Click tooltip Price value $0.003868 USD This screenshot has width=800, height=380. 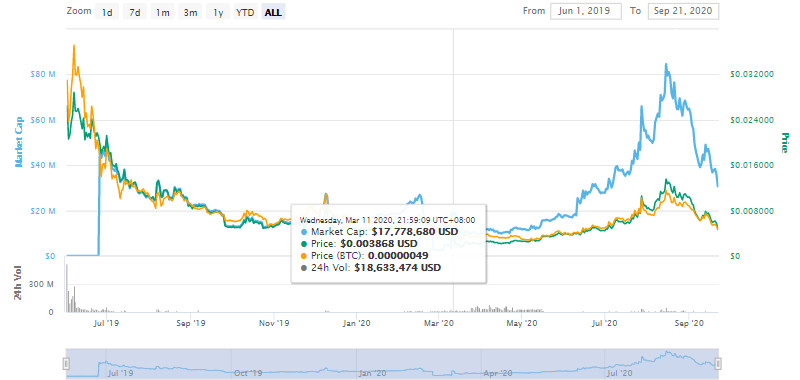pos(379,244)
